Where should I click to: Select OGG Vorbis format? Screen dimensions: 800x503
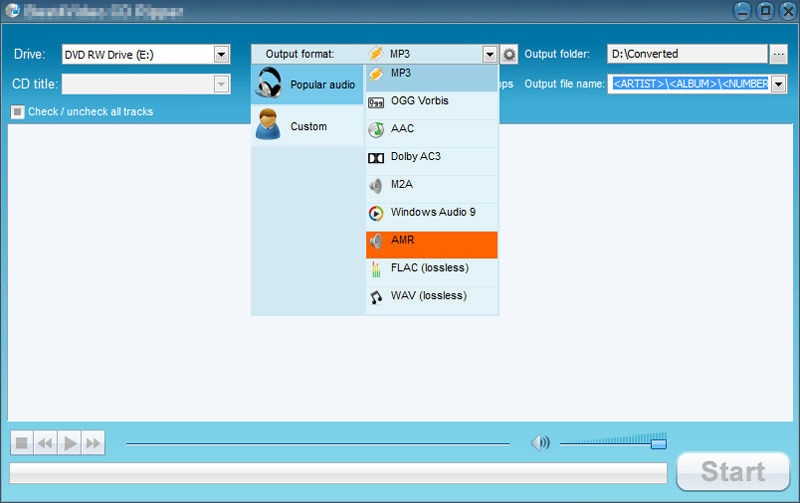click(x=431, y=102)
